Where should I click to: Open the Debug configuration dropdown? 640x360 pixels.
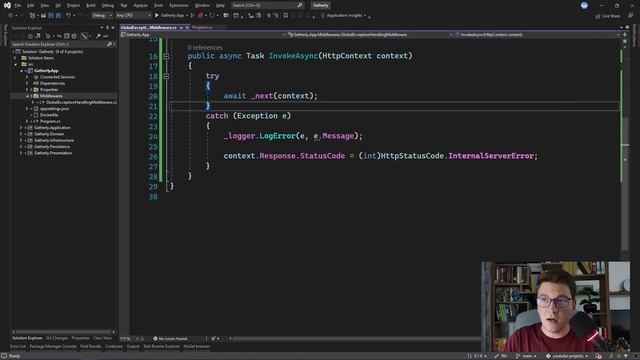(x=102, y=16)
